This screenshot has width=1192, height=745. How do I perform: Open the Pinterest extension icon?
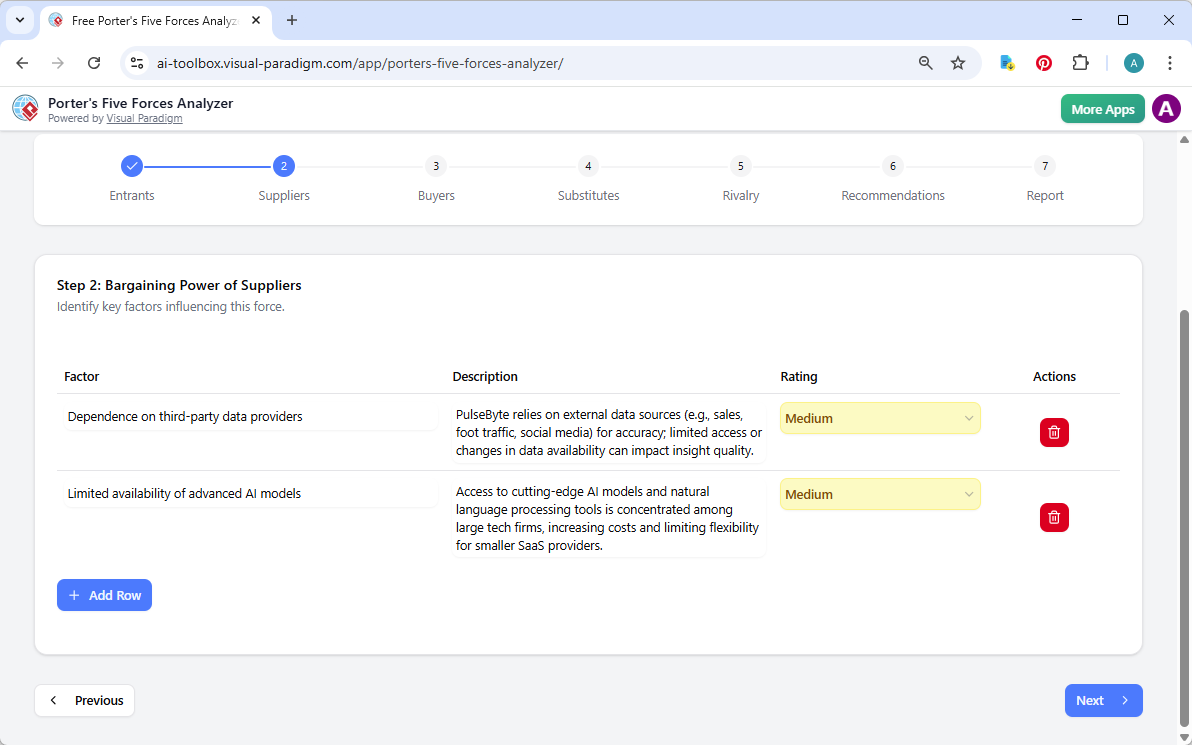(1043, 62)
